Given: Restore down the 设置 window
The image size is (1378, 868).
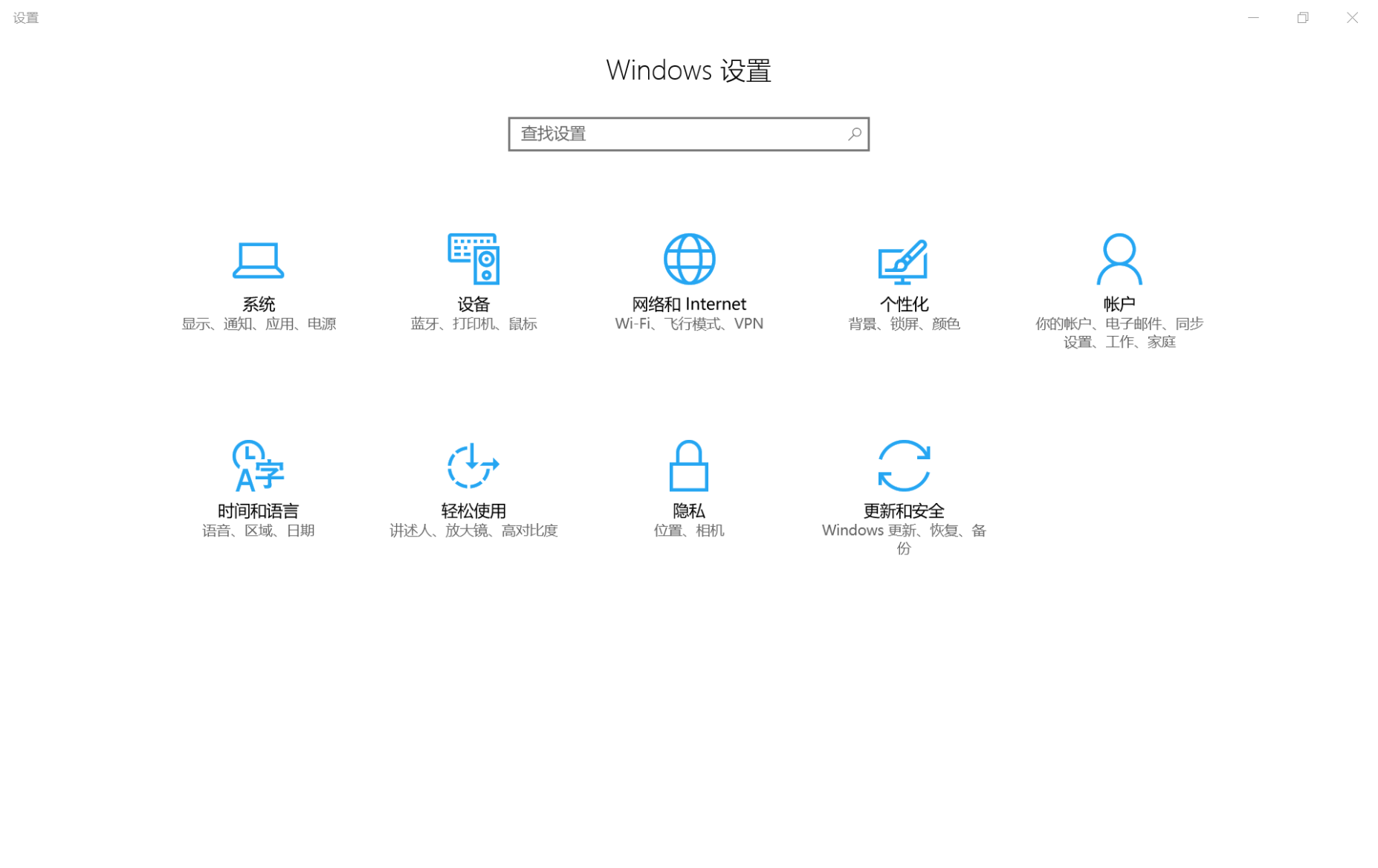Looking at the screenshot, I should (x=1302, y=18).
